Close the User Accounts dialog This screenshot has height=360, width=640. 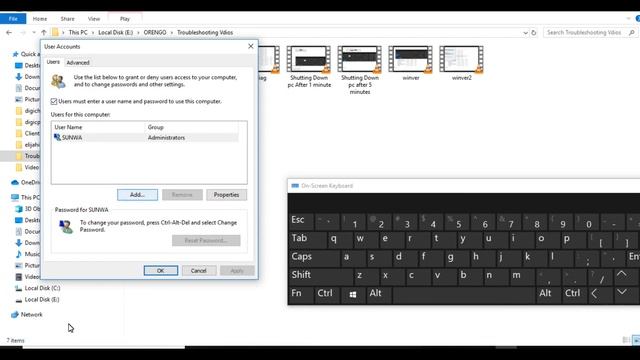251,47
